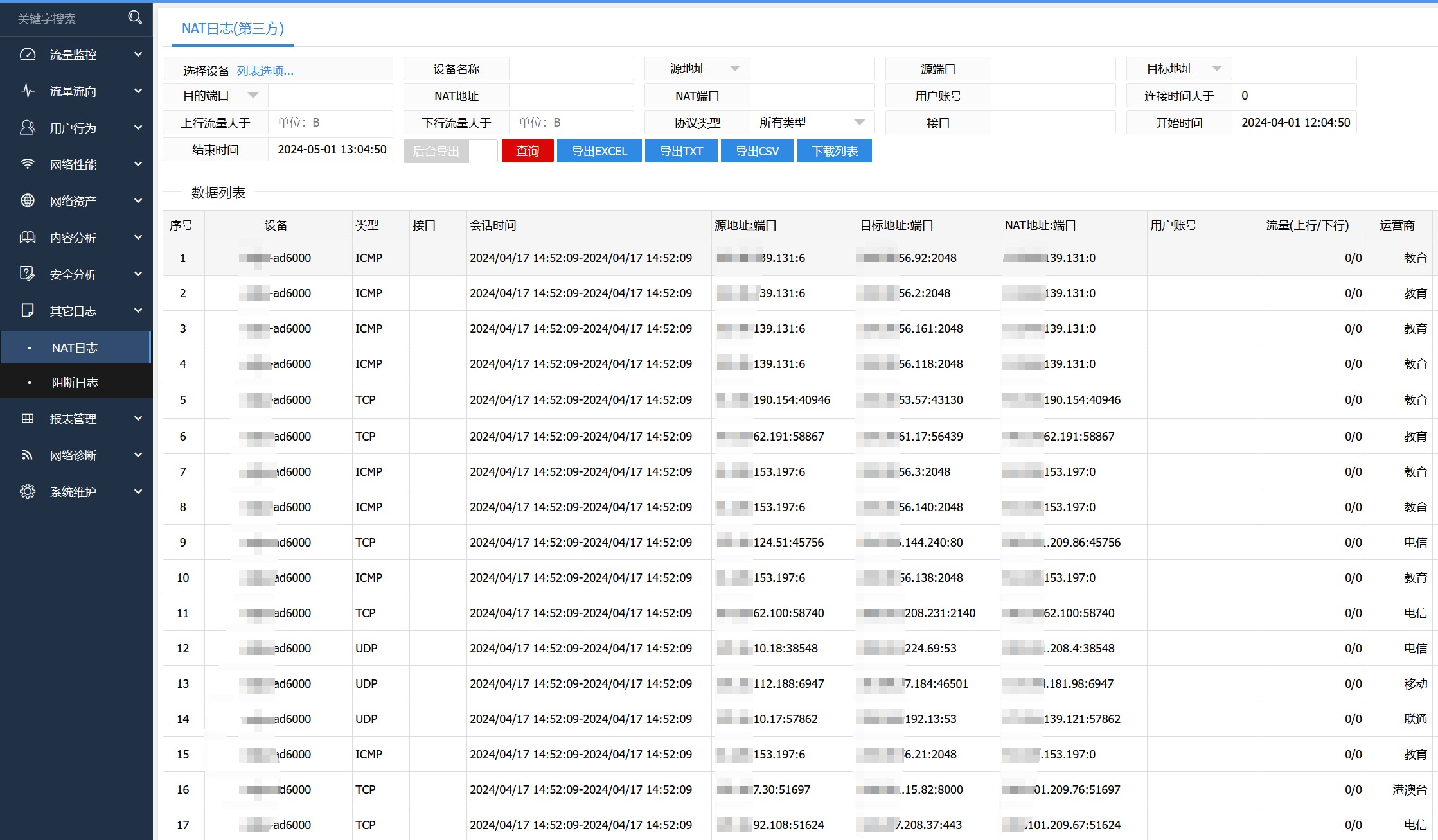The image size is (1438, 840).
Task: Click the NAT地址 input field
Action: [x=571, y=96]
